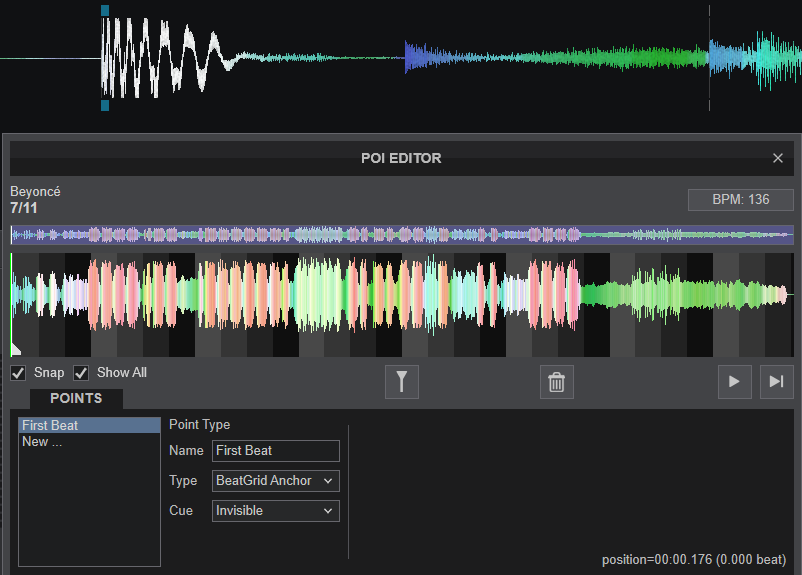Click the white first-beat marker triangle
This screenshot has width=802, height=575.
(x=16, y=350)
